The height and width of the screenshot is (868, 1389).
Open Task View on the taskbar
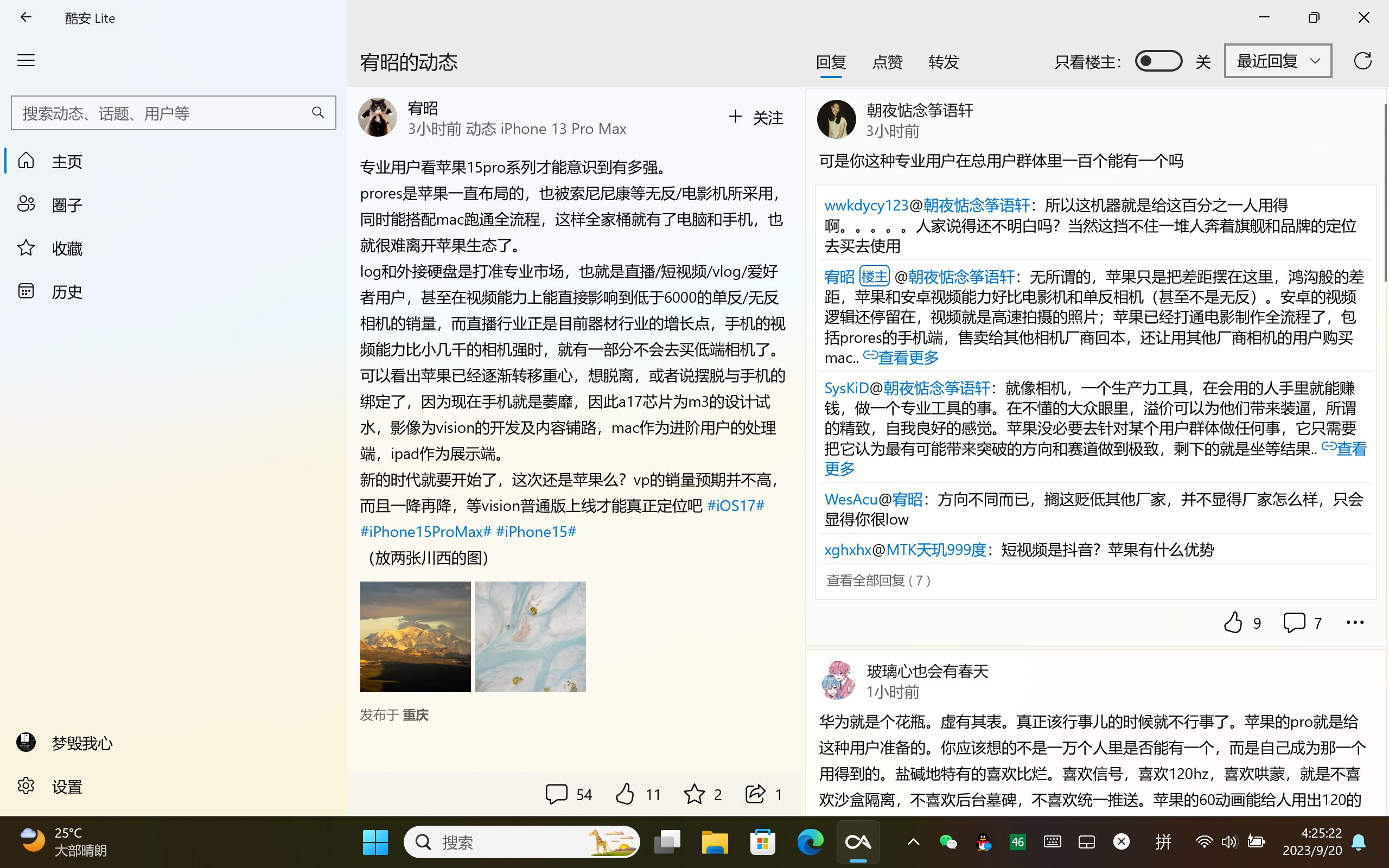[x=667, y=842]
